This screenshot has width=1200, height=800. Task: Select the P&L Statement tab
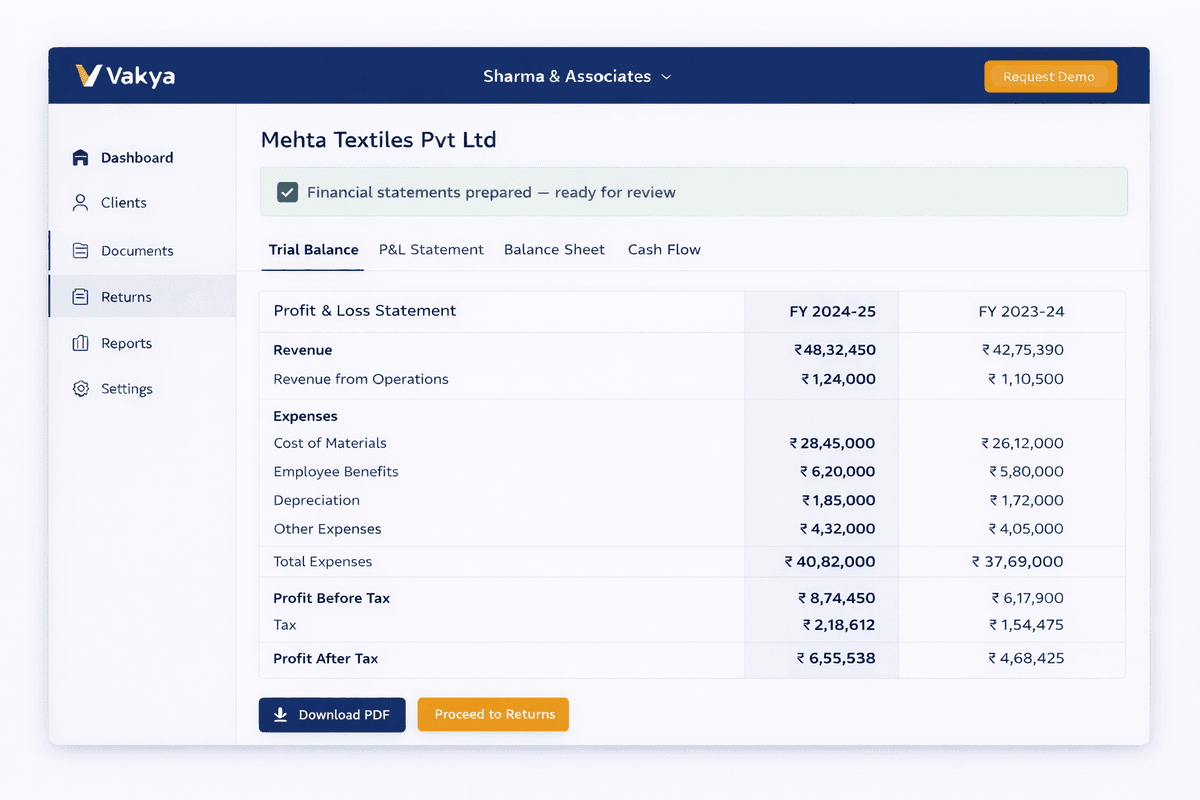(431, 249)
